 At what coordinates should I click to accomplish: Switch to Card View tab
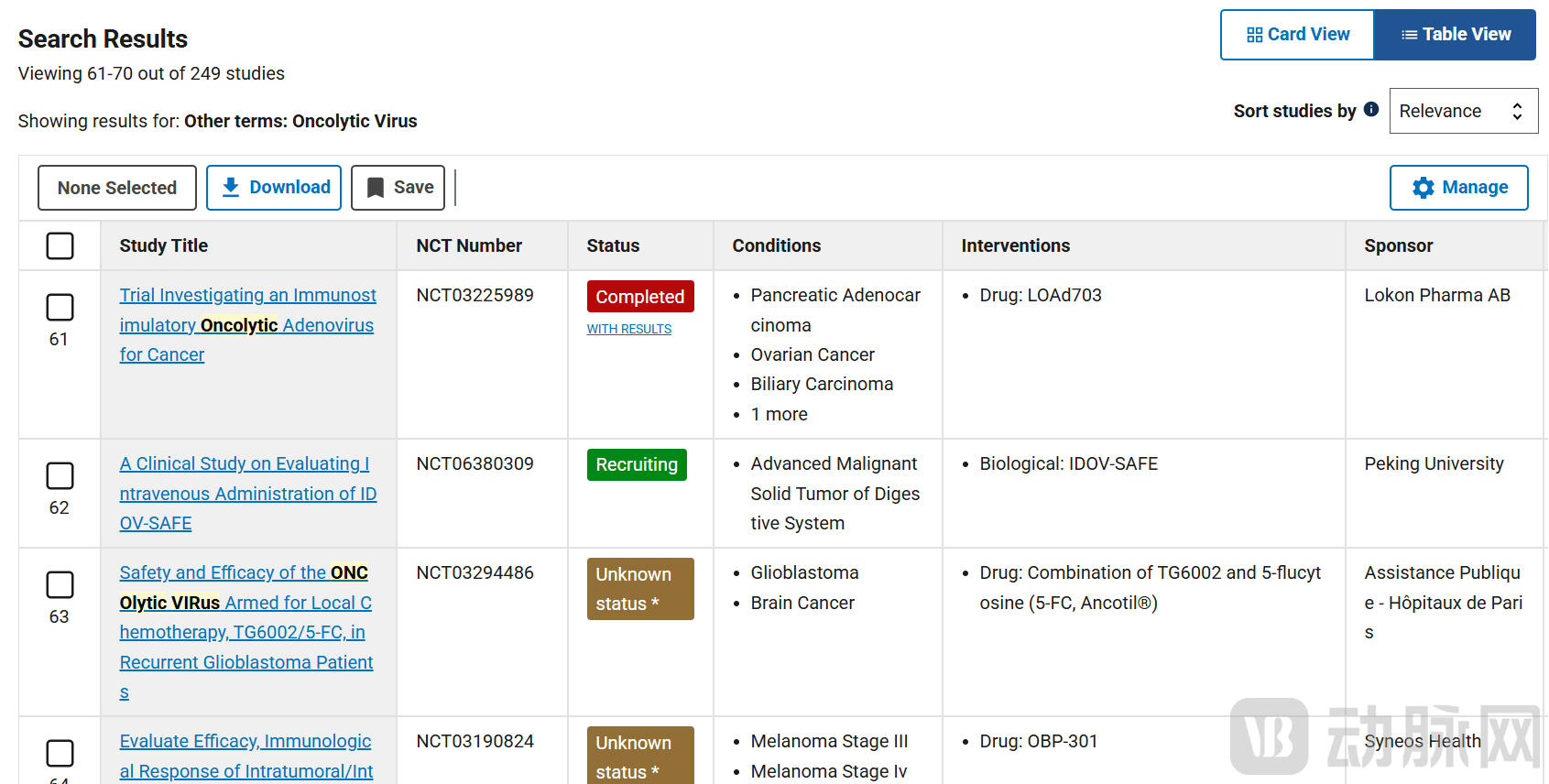click(x=1298, y=35)
